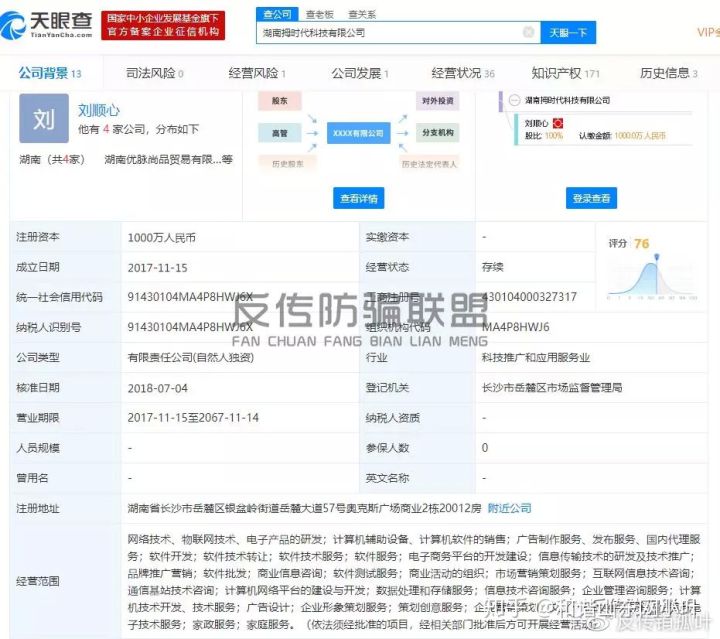Collapse the 湖南拇时代科技有限公司 equity tree node
Screen dimensions: 720x639
point(514,100)
